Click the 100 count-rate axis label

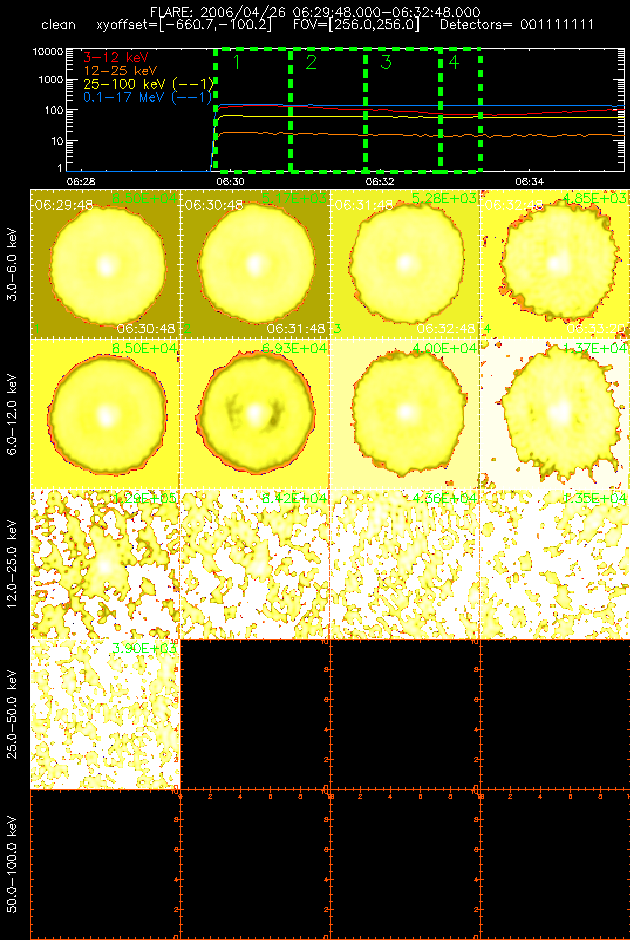[x=53, y=111]
